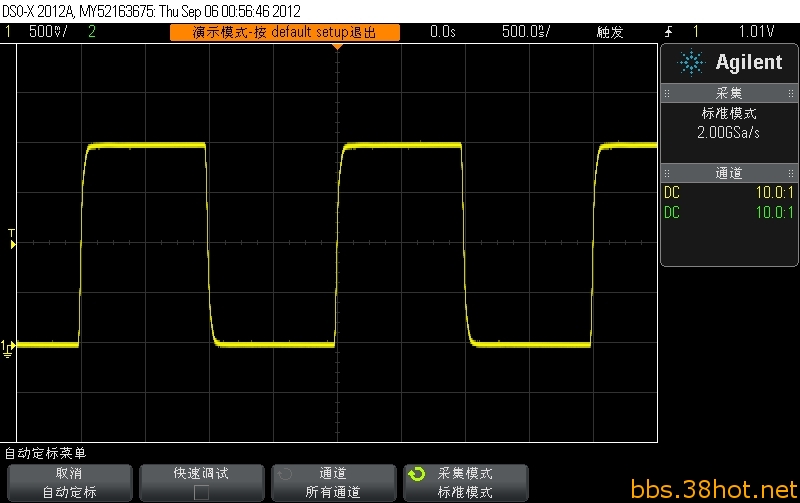Click the 取消 自动定标 softkey
Screen dimensions: 800x503
[69, 483]
